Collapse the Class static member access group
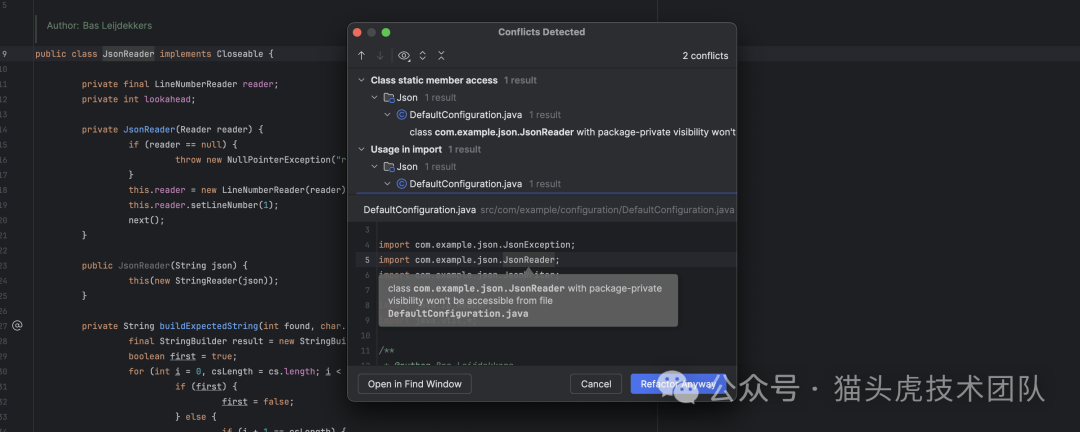This screenshot has width=1080, height=432. 362,80
